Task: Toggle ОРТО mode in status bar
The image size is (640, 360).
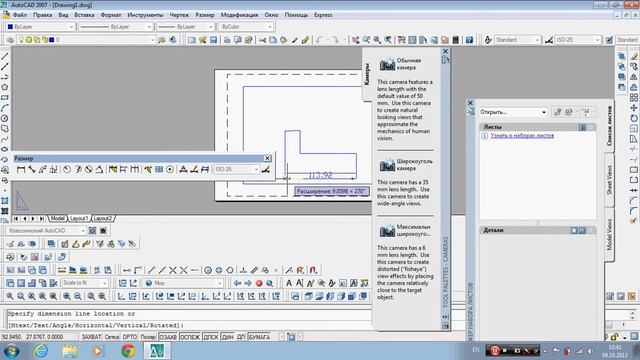Action: 130,337
